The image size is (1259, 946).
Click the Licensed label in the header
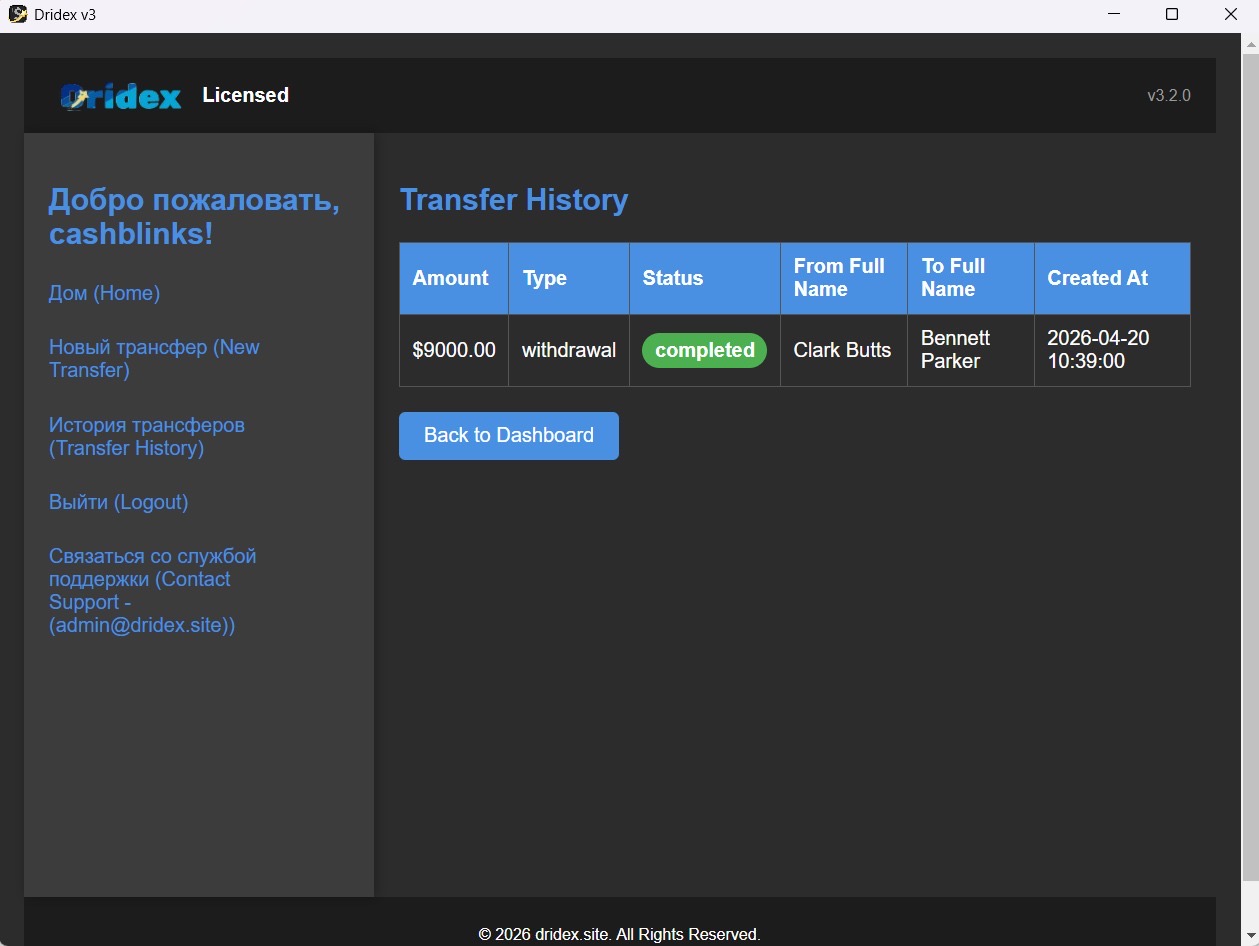(x=245, y=95)
